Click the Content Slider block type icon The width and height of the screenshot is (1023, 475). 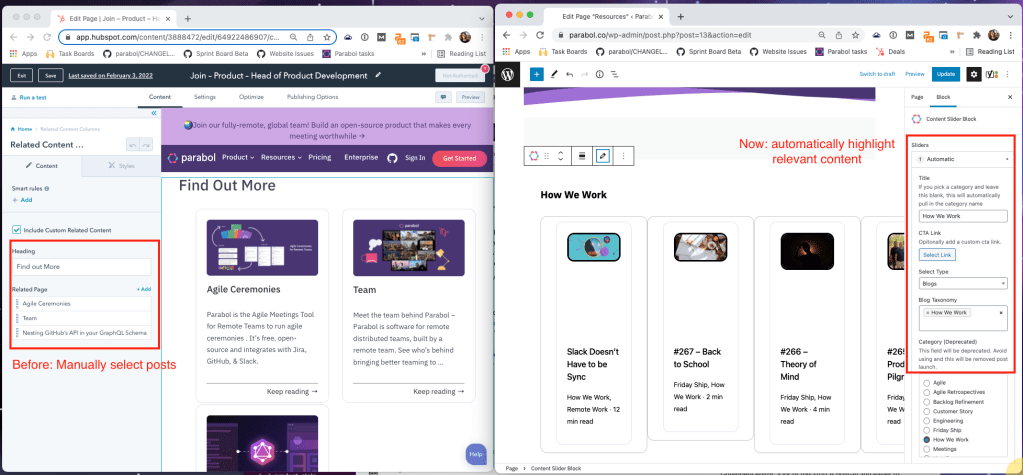533,156
